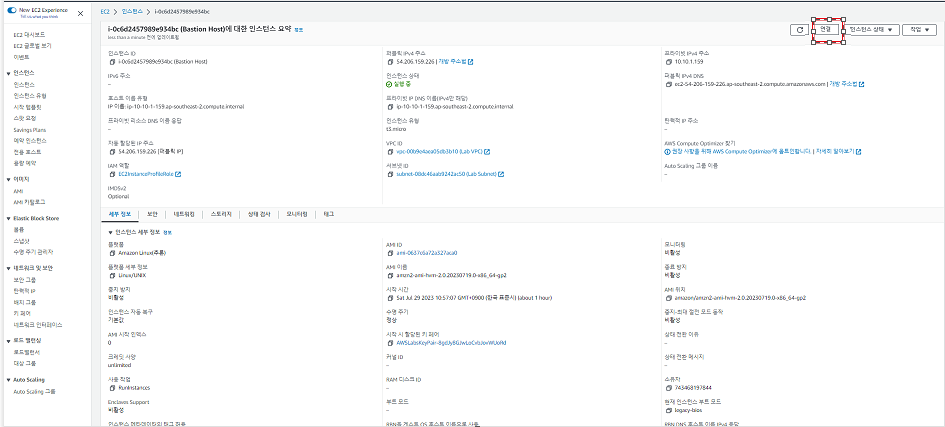Copy the subnet ID value
This screenshot has height=427, width=945.
391,175
